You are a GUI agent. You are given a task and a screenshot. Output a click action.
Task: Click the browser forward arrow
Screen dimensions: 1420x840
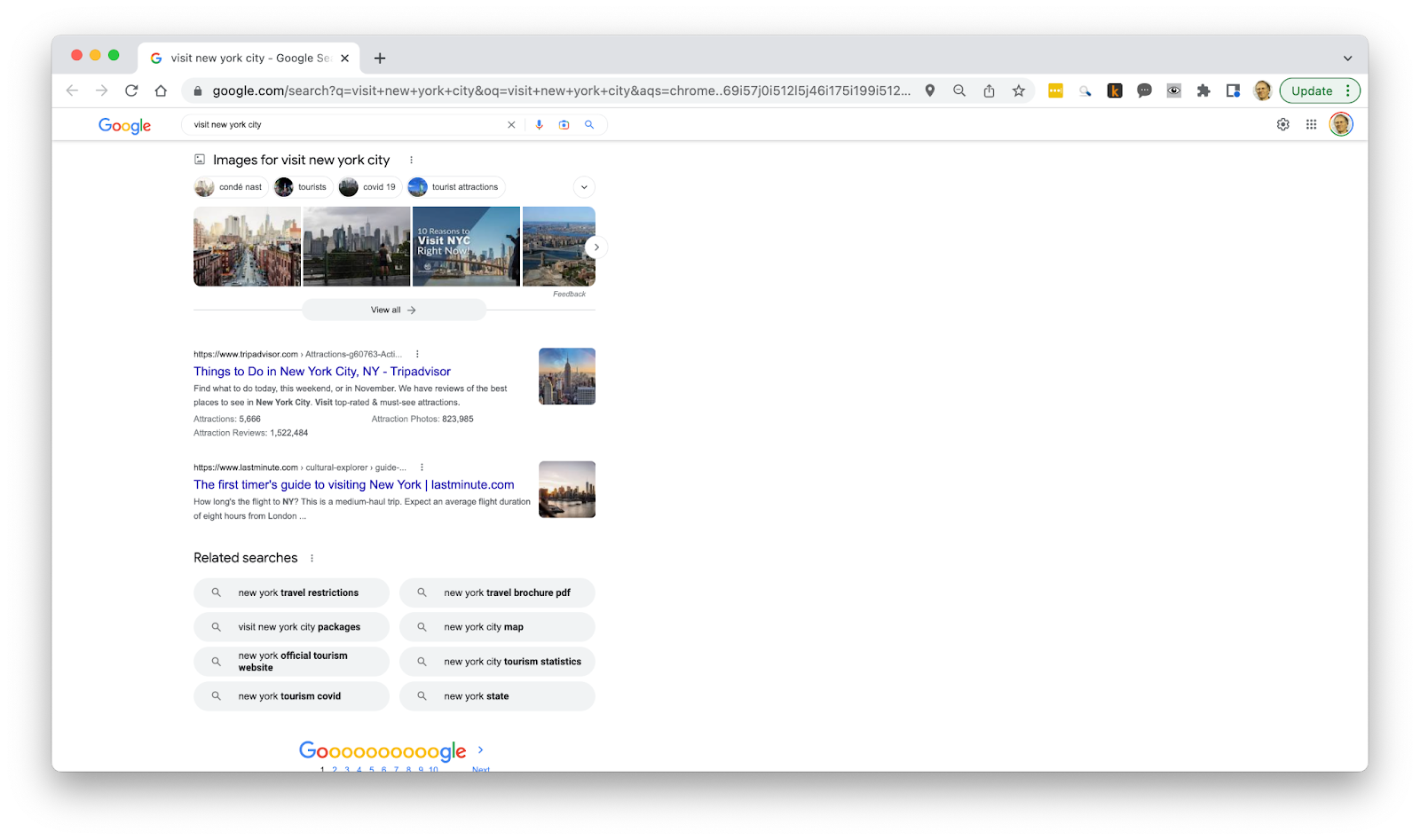(x=101, y=90)
